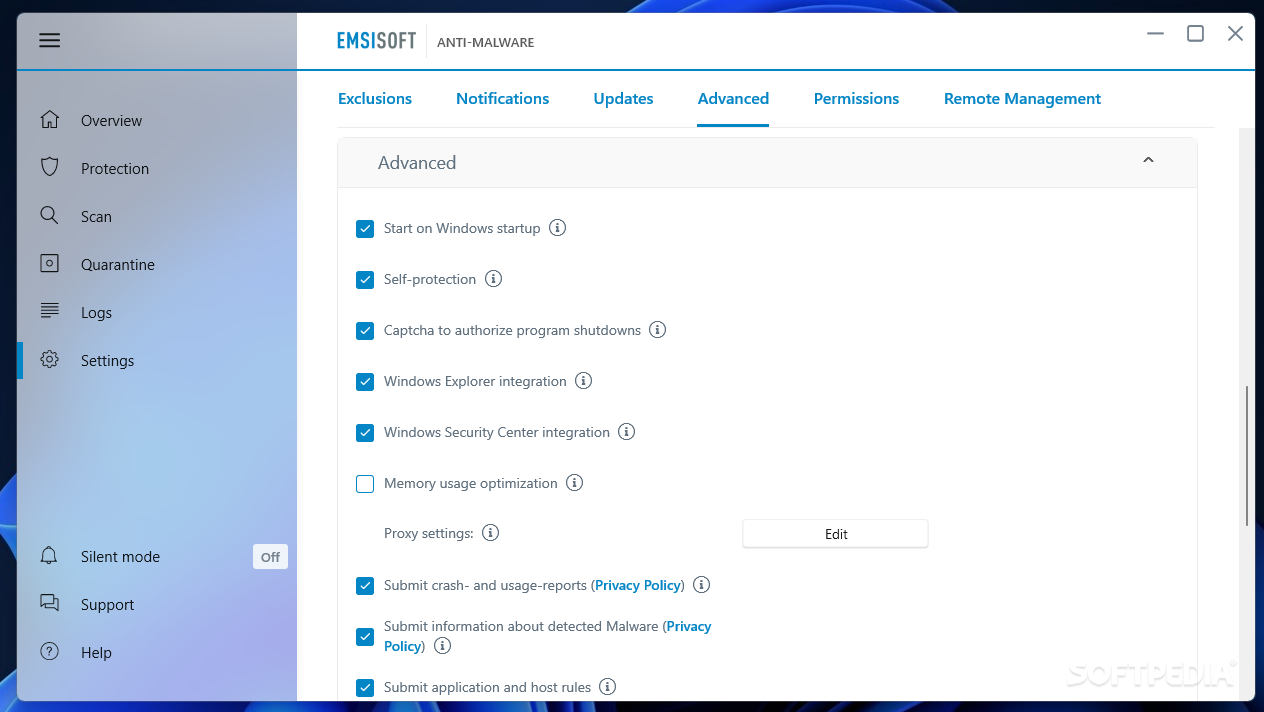Click the vertical scrollbar thumb
This screenshot has height=712, width=1264.
point(1247,456)
